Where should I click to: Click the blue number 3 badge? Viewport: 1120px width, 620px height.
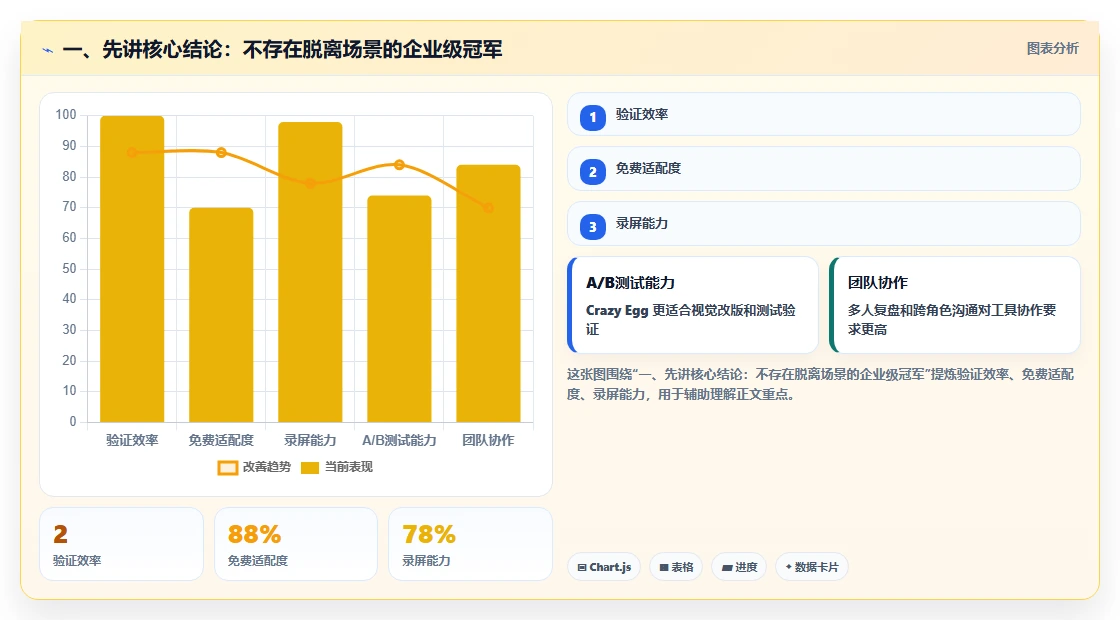pyautogui.click(x=592, y=227)
